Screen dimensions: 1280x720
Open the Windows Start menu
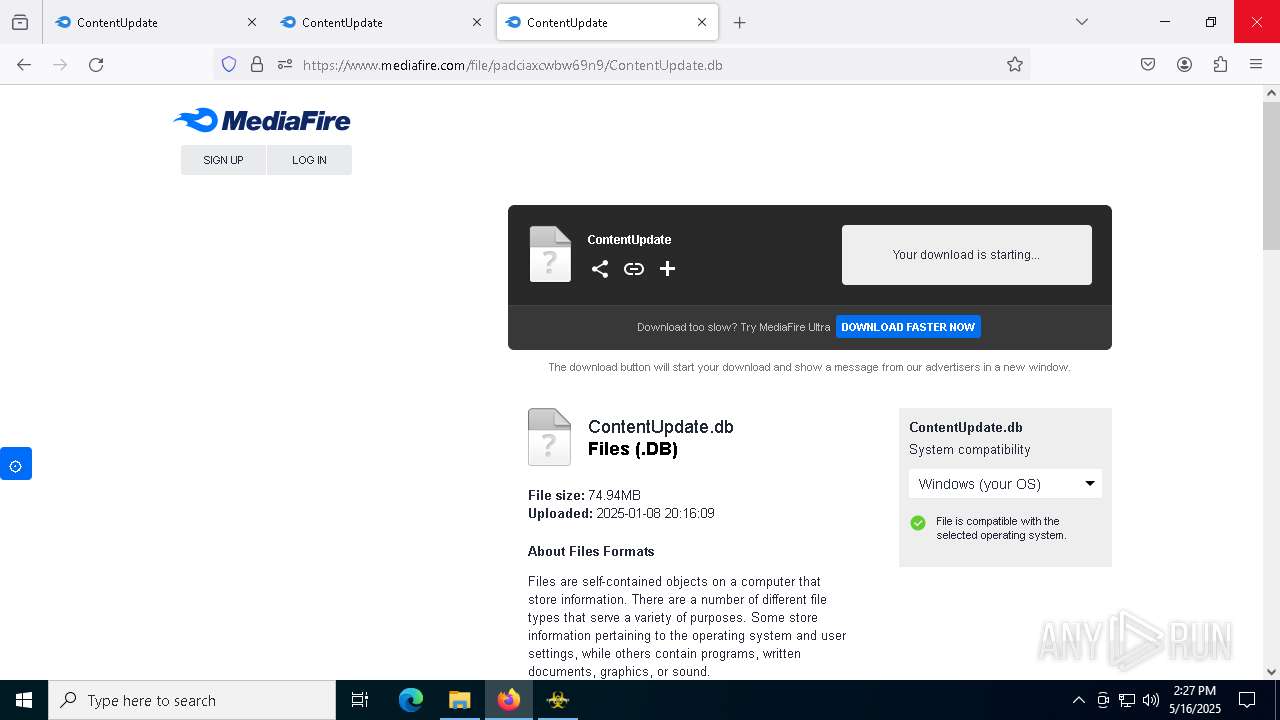coord(24,700)
